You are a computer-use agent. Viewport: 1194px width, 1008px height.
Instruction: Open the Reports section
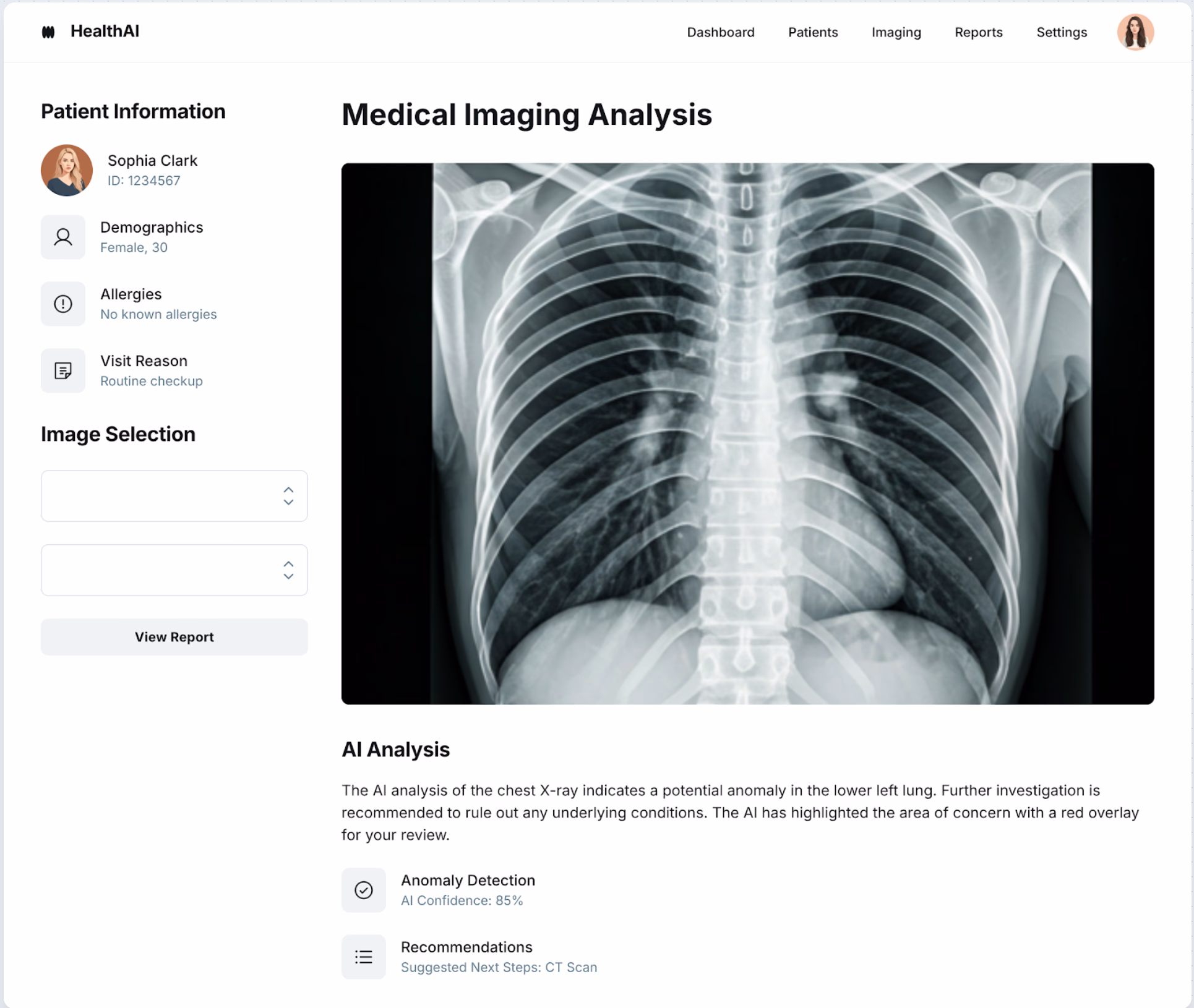pyautogui.click(x=979, y=32)
